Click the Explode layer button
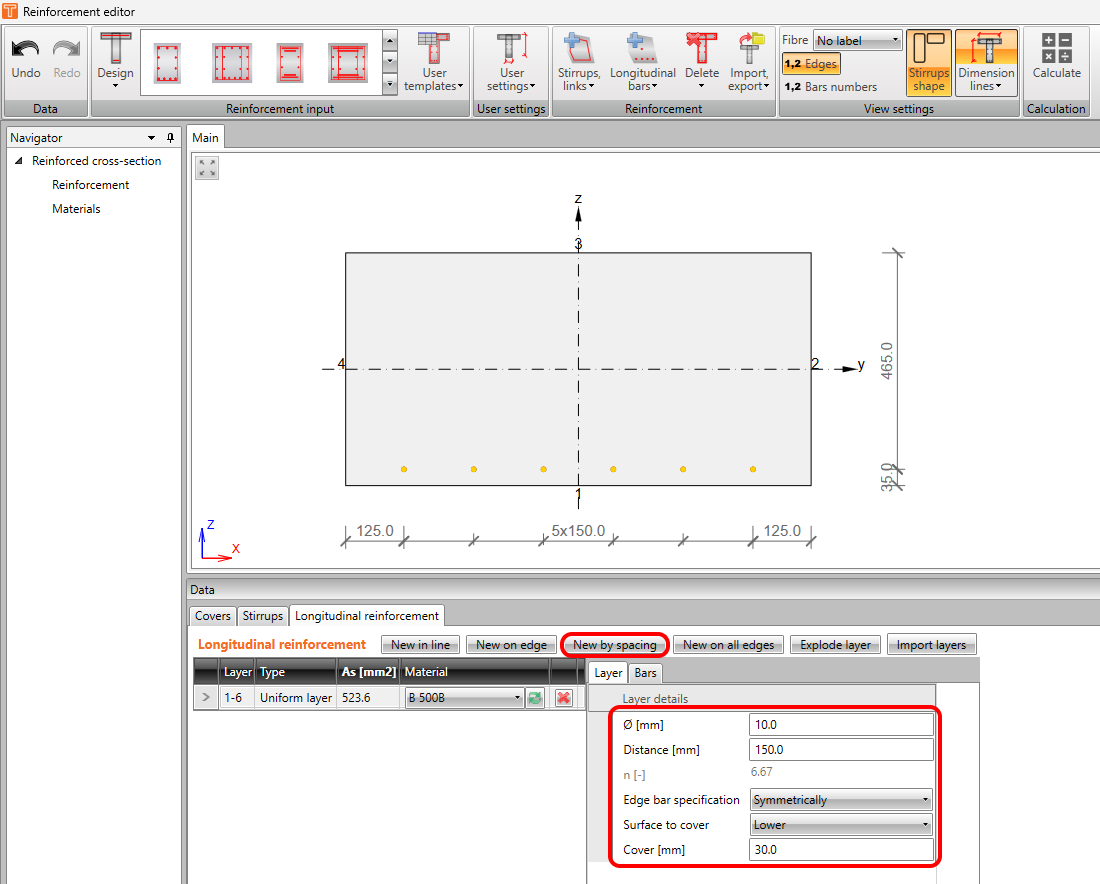The height and width of the screenshot is (884, 1100). [835, 644]
